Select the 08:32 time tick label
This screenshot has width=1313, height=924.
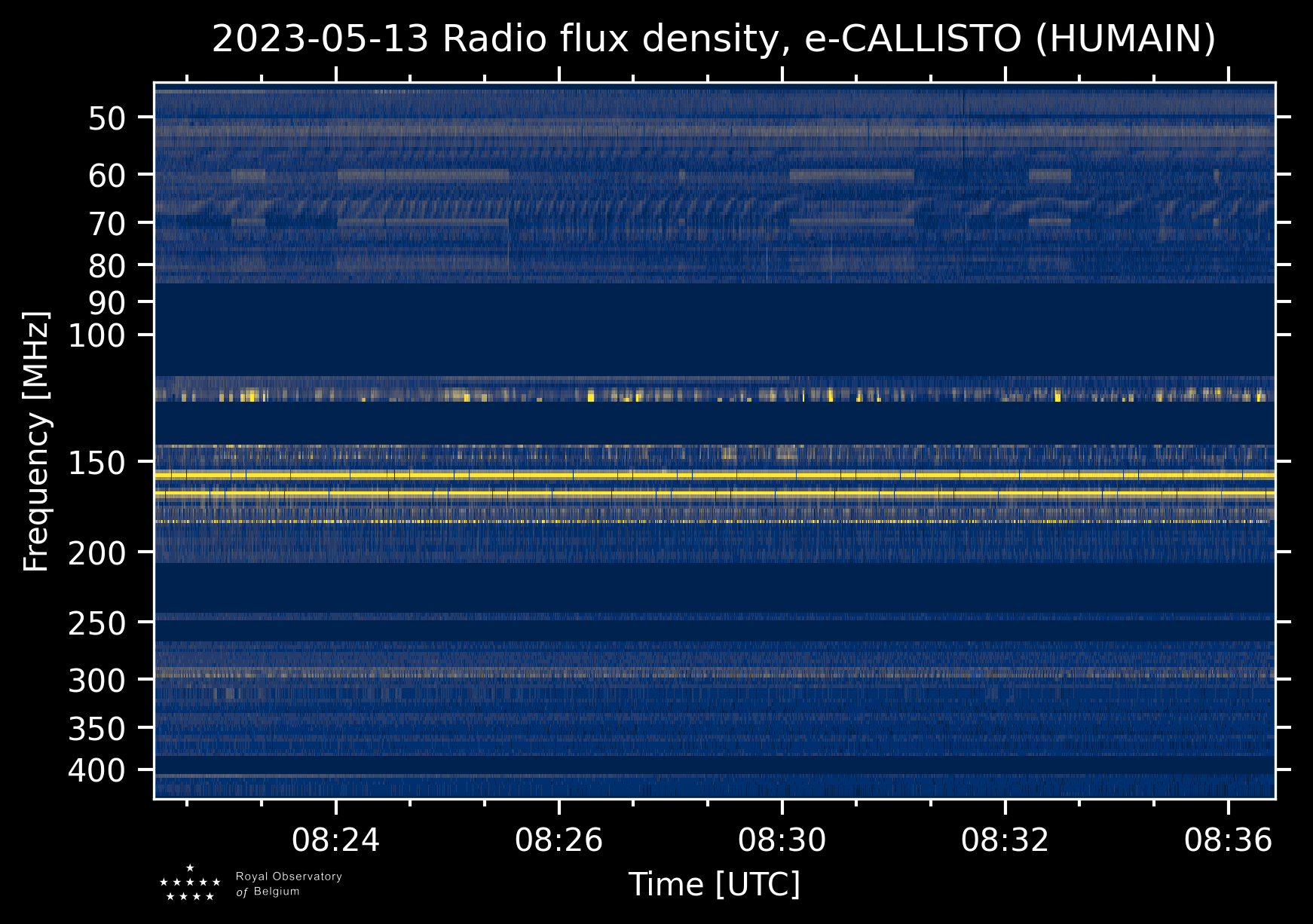pyautogui.click(x=1005, y=840)
